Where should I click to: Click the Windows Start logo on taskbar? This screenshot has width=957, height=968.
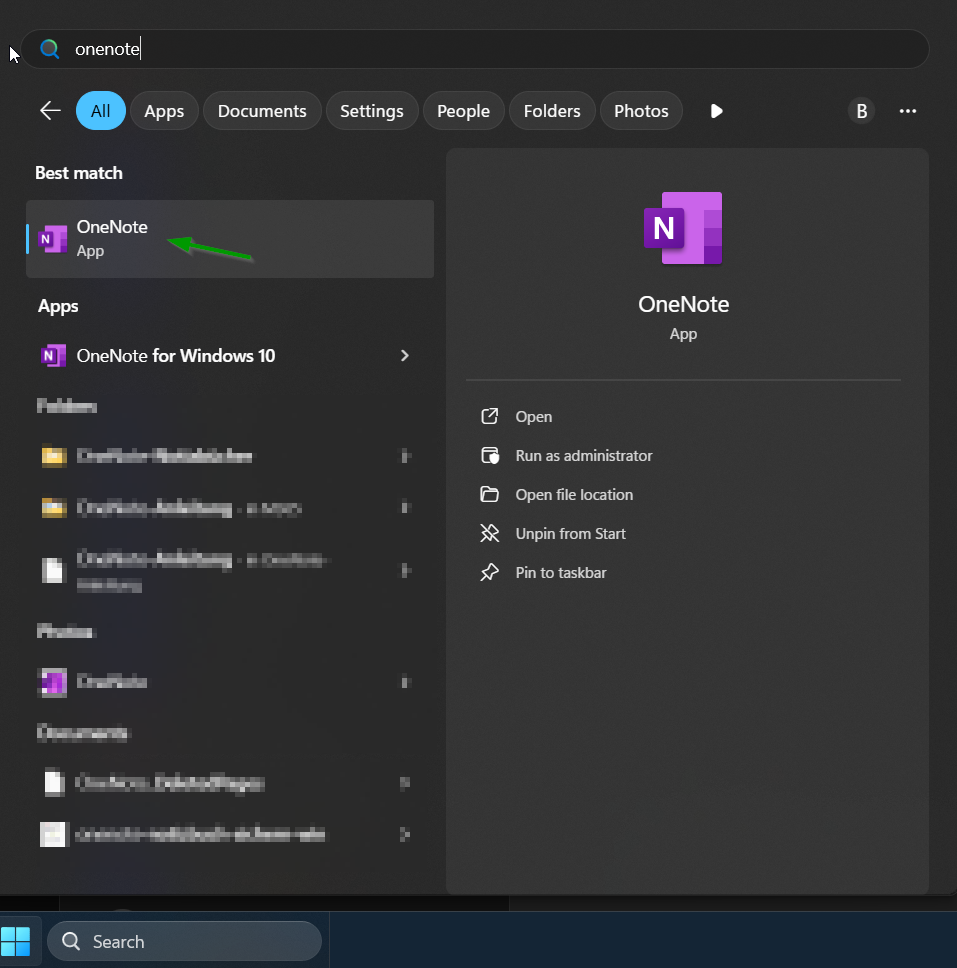tap(16, 941)
